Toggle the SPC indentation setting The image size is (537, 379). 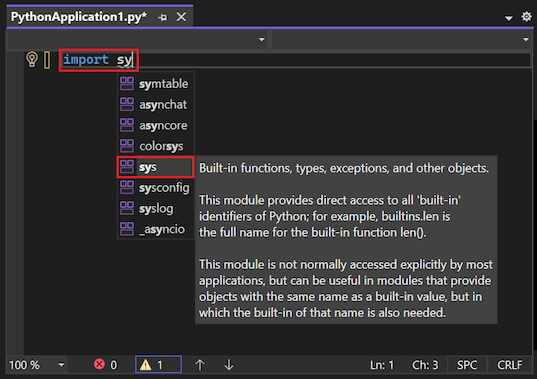click(467, 365)
